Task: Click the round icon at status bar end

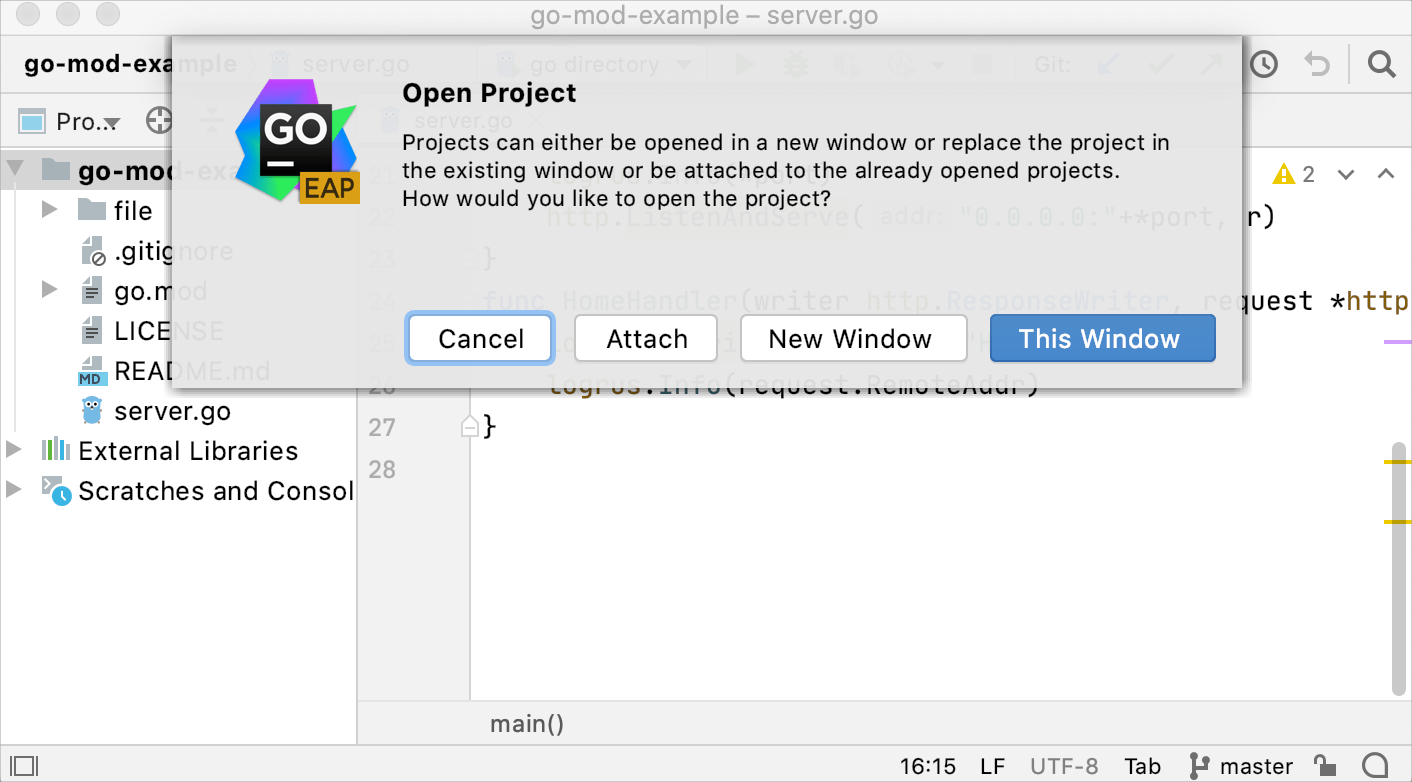Action: (1375, 766)
